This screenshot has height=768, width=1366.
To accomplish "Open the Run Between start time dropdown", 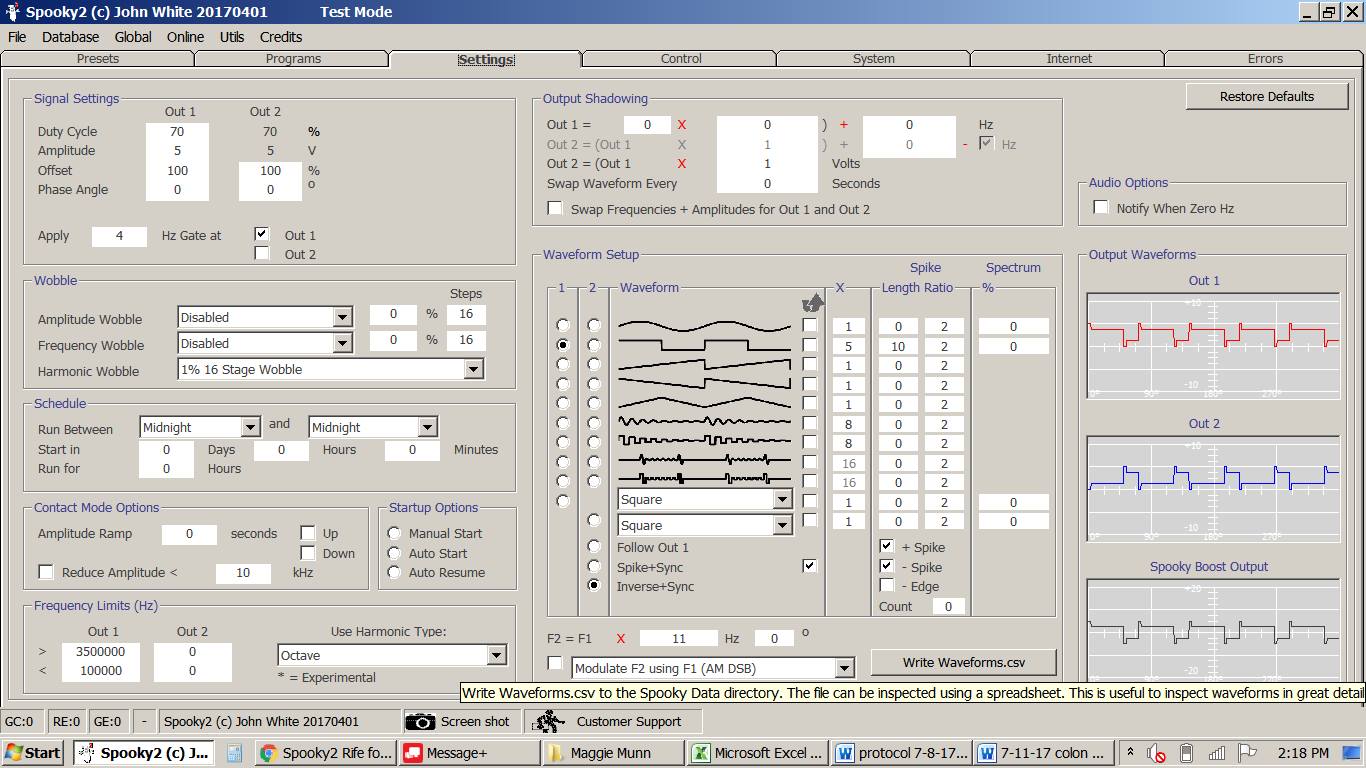I will pos(250,427).
